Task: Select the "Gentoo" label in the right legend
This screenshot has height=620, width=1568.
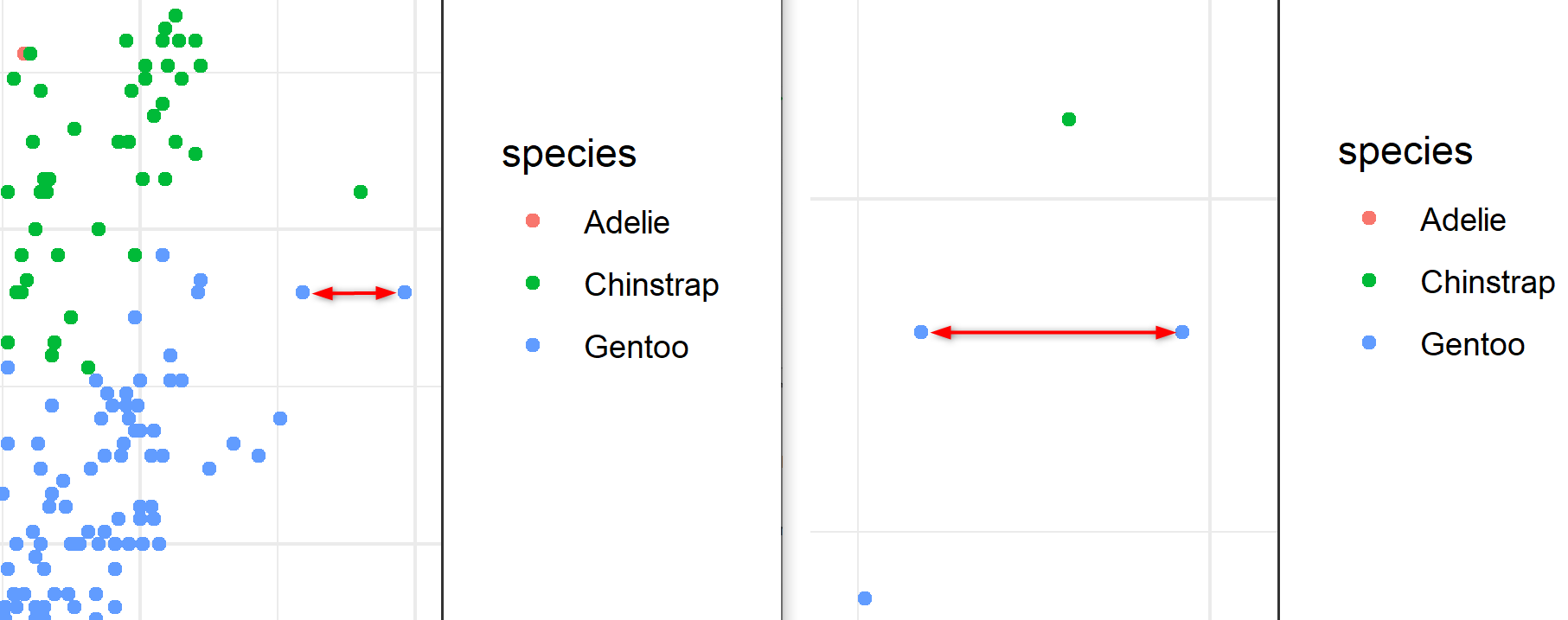Action: (1472, 345)
